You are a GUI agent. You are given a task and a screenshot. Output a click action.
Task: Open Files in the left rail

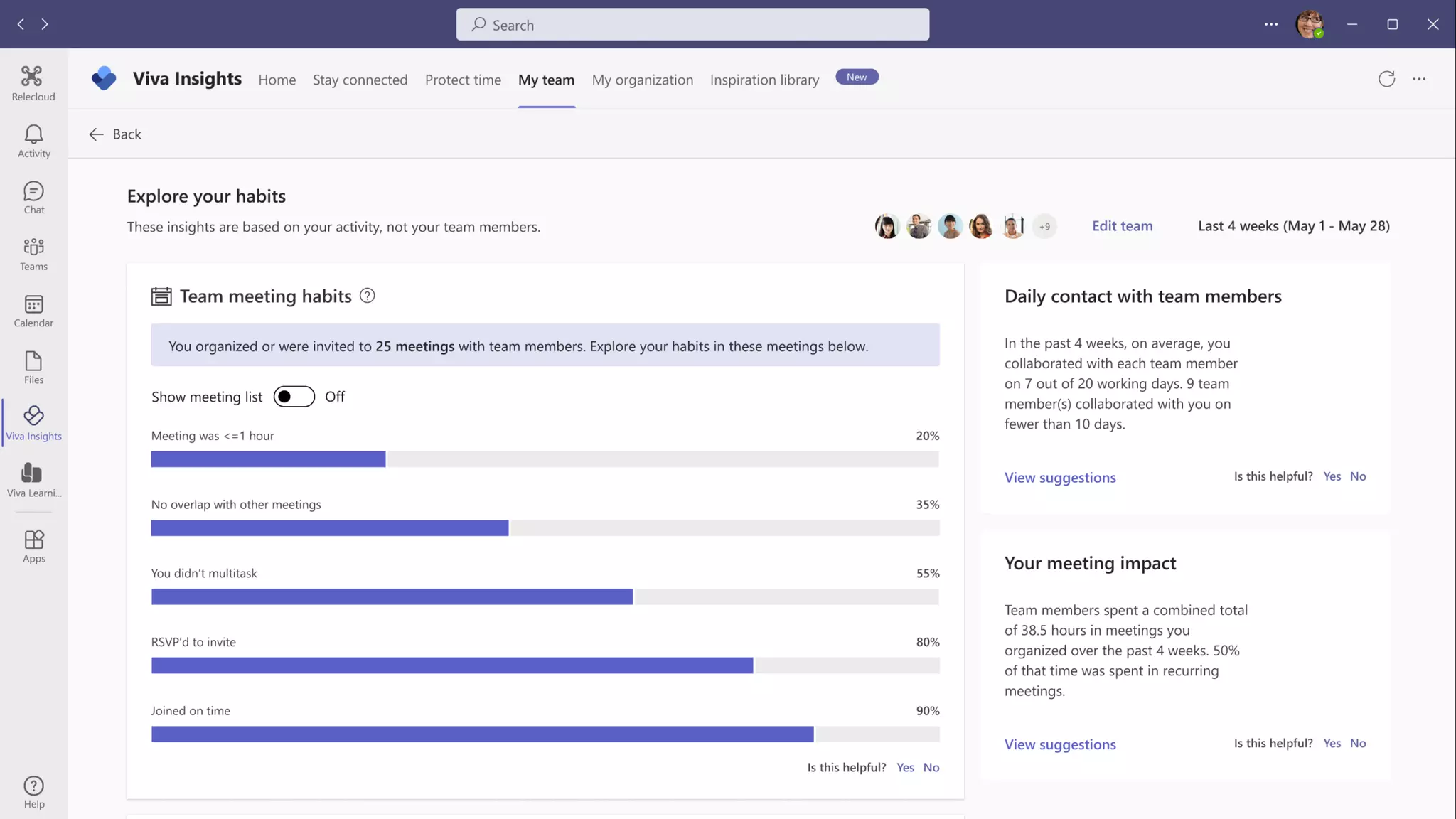tap(33, 367)
